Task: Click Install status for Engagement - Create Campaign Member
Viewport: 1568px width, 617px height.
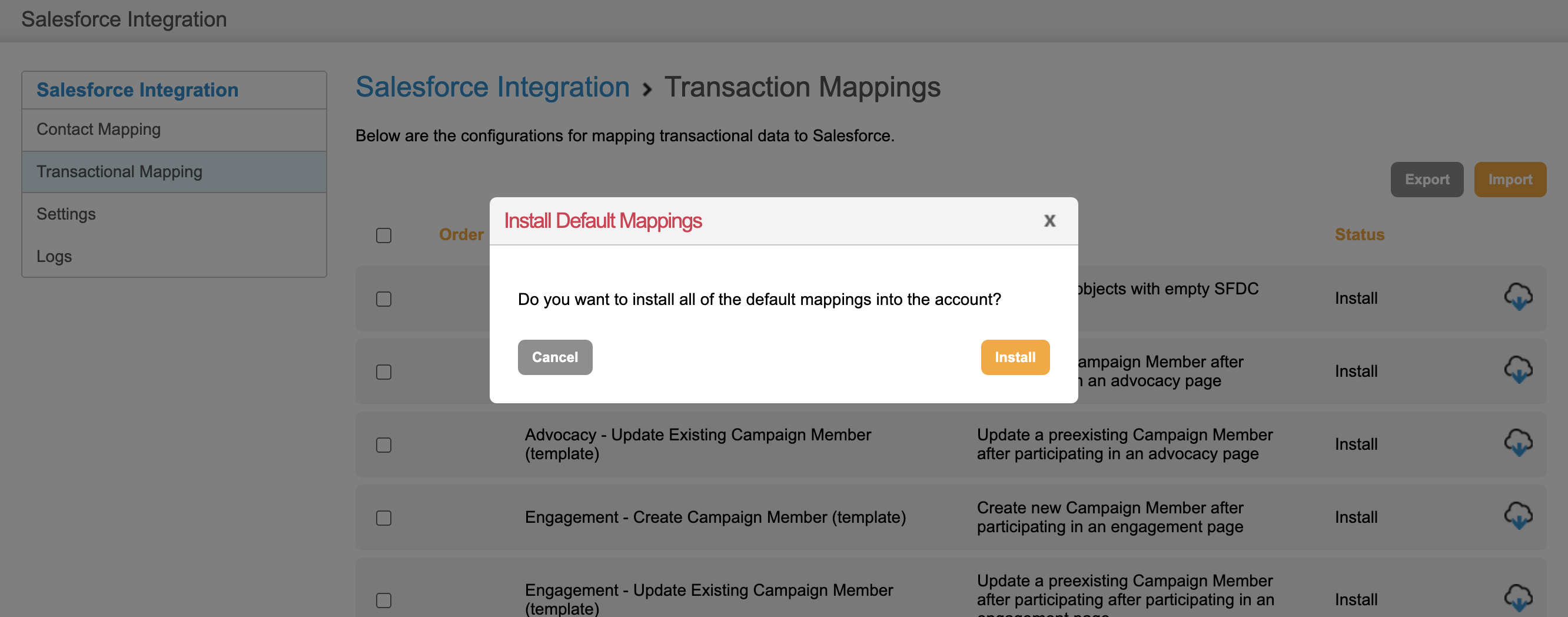Action: [1356, 517]
